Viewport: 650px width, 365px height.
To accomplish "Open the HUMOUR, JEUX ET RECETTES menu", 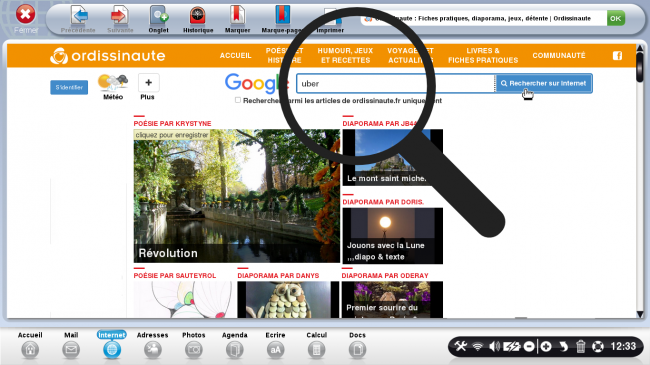I will click(345, 56).
